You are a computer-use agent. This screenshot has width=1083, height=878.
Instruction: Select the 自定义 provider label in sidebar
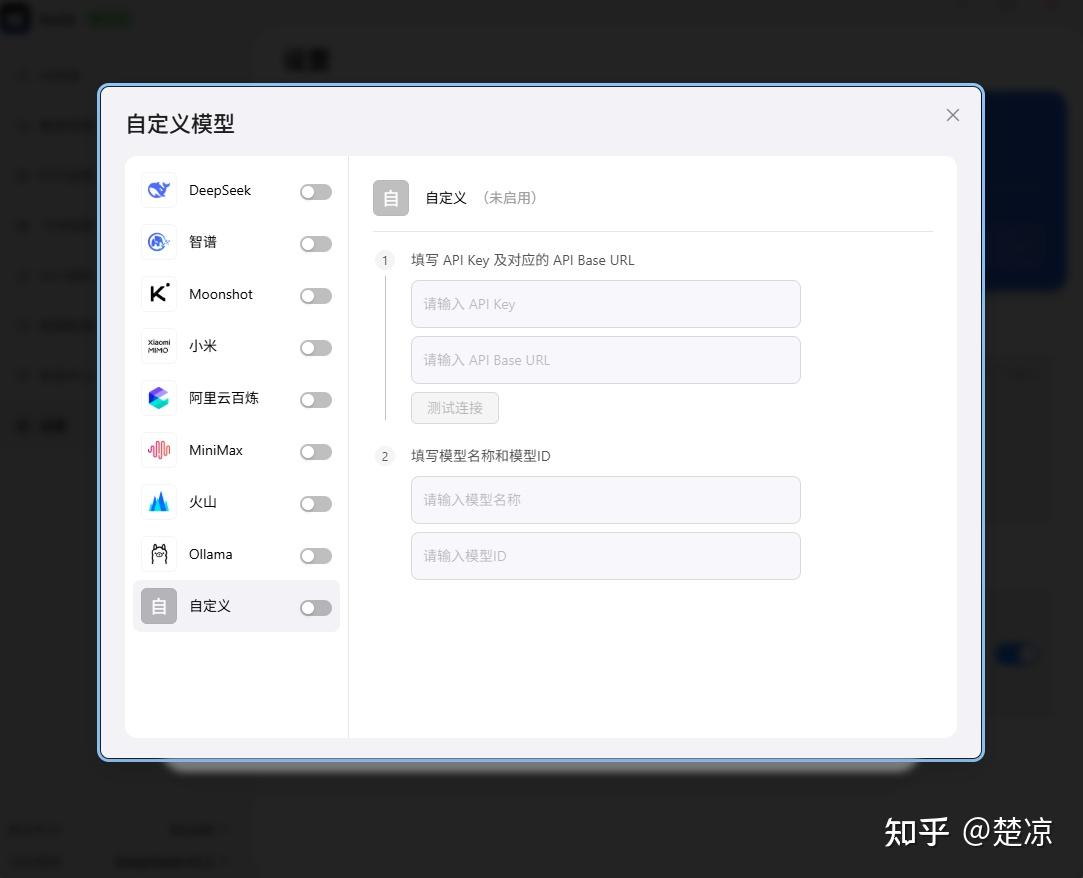pos(210,606)
